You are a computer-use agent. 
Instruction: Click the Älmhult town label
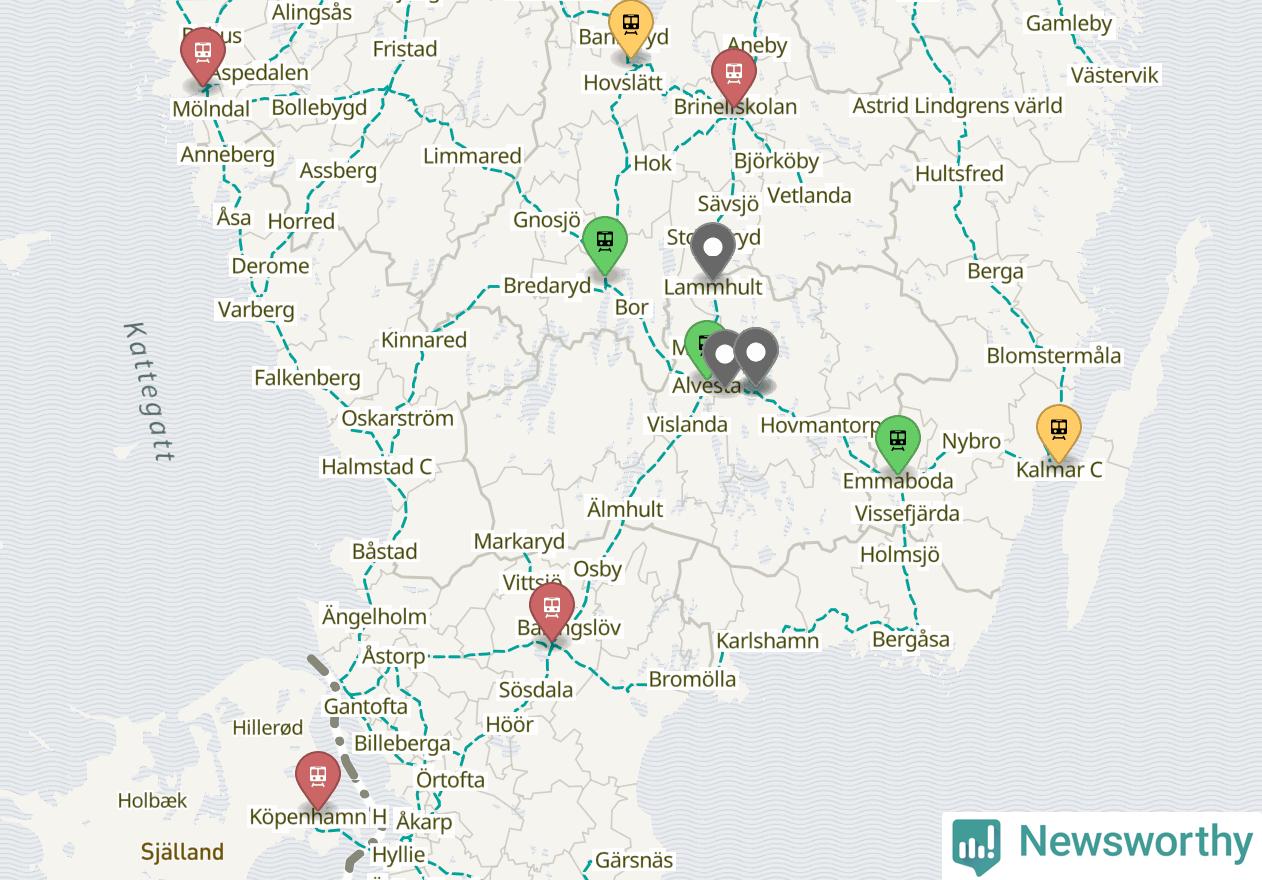[625, 509]
